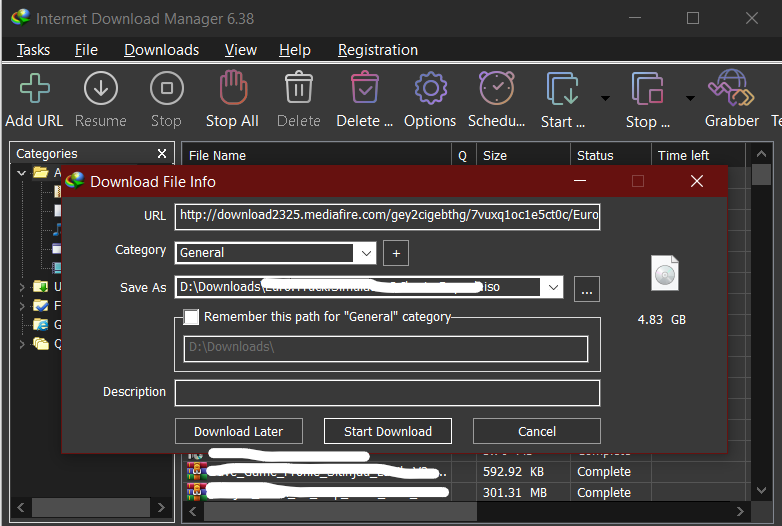
Task: Open Start Queue dropdown arrow
Action: (x=605, y=98)
